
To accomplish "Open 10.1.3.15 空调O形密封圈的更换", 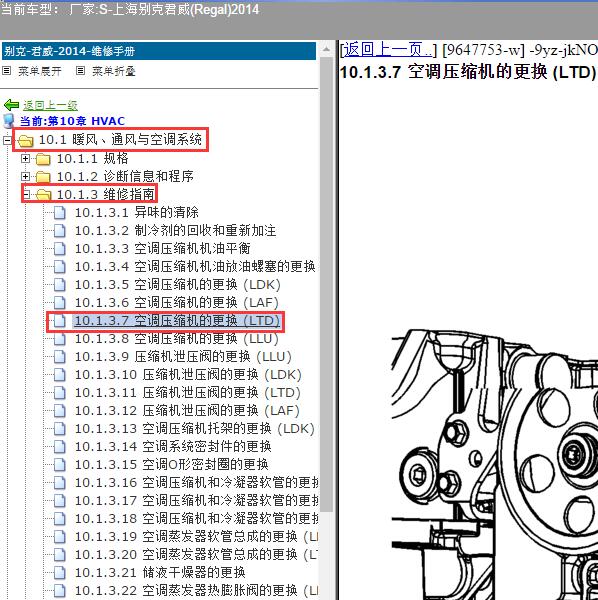I will pyautogui.click(x=171, y=465).
